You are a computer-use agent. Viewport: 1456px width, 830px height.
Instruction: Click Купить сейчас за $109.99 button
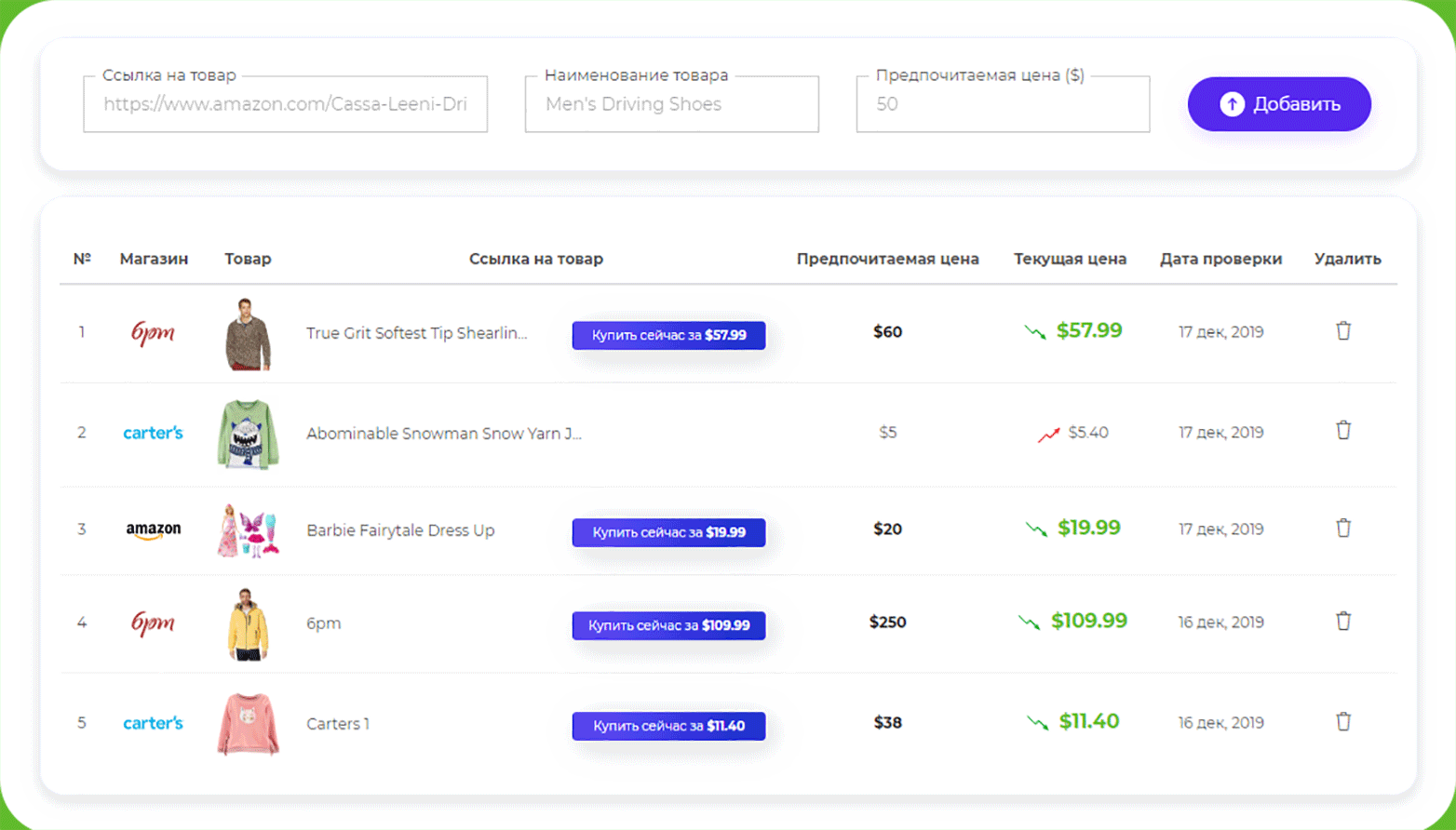point(668,625)
